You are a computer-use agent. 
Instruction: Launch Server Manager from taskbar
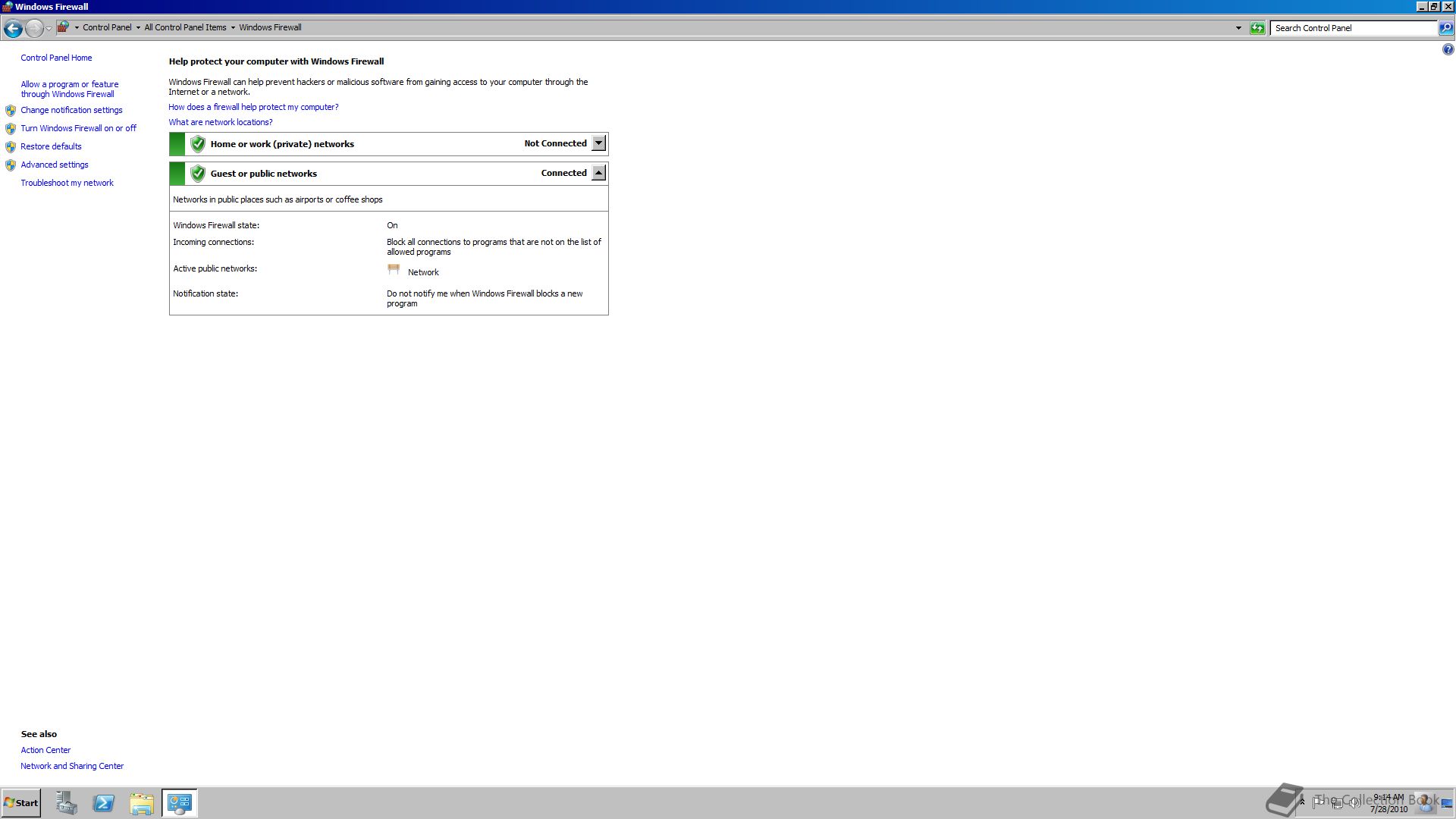click(x=67, y=803)
